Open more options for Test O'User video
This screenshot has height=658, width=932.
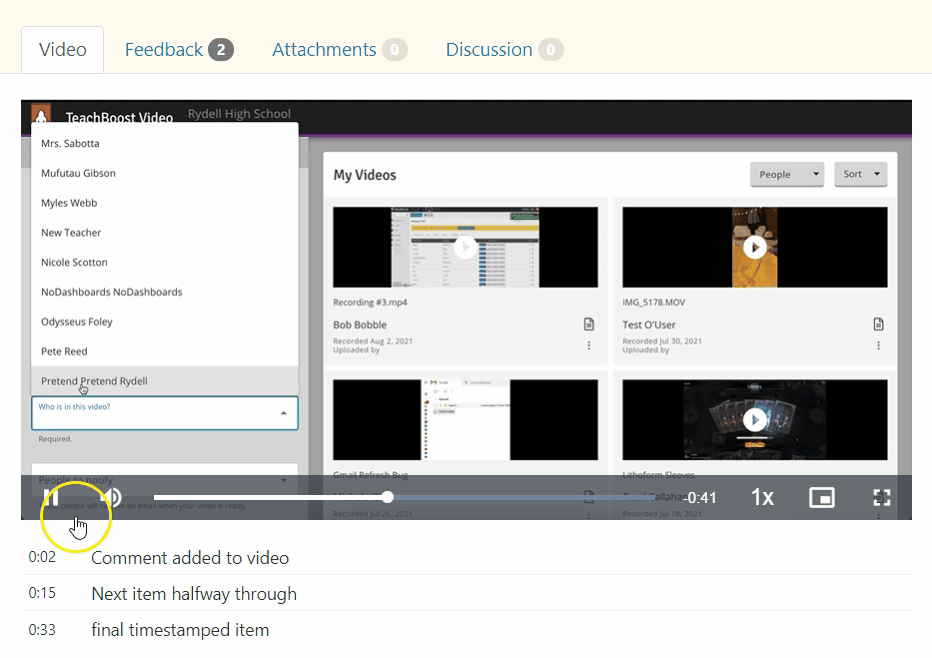[x=879, y=345]
